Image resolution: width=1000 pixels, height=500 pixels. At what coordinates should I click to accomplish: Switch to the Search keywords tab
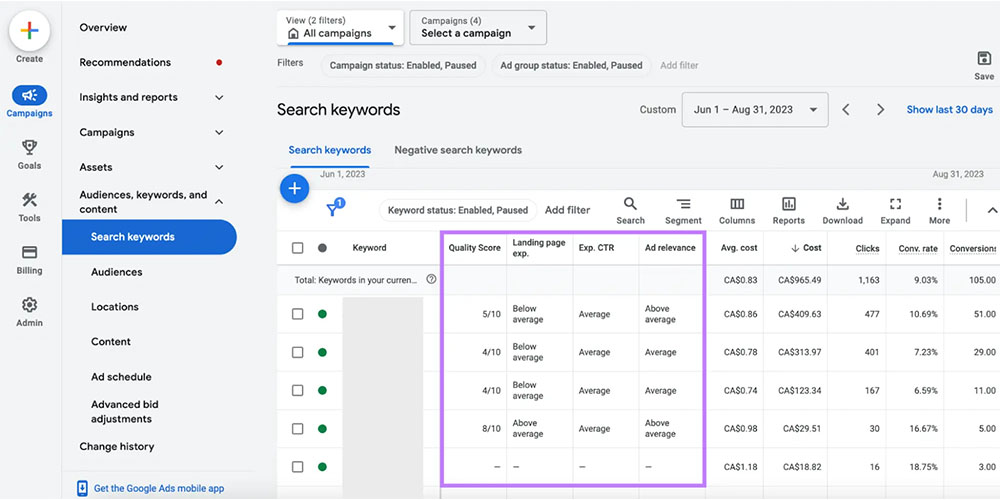coord(330,151)
